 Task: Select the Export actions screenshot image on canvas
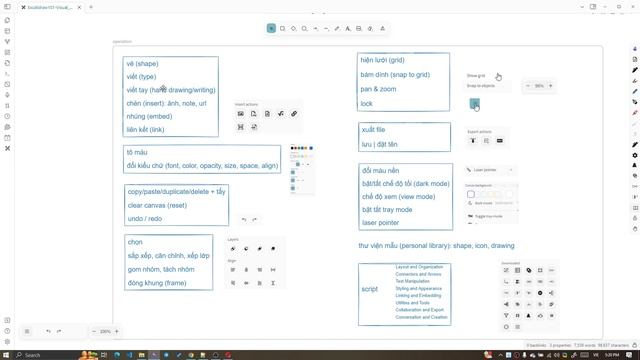[x=487, y=138]
